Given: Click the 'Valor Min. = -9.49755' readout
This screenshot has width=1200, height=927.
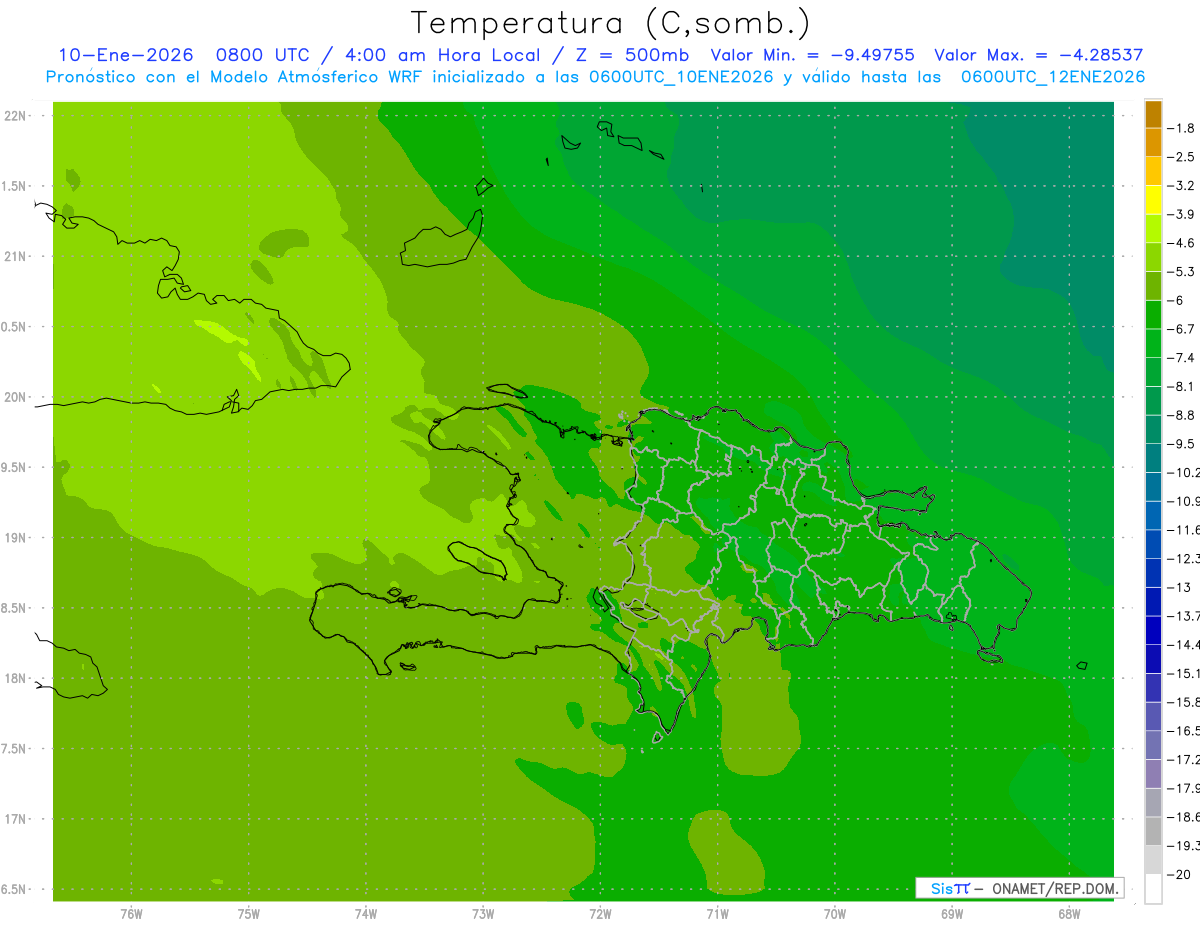Looking at the screenshot, I should [x=812, y=55].
